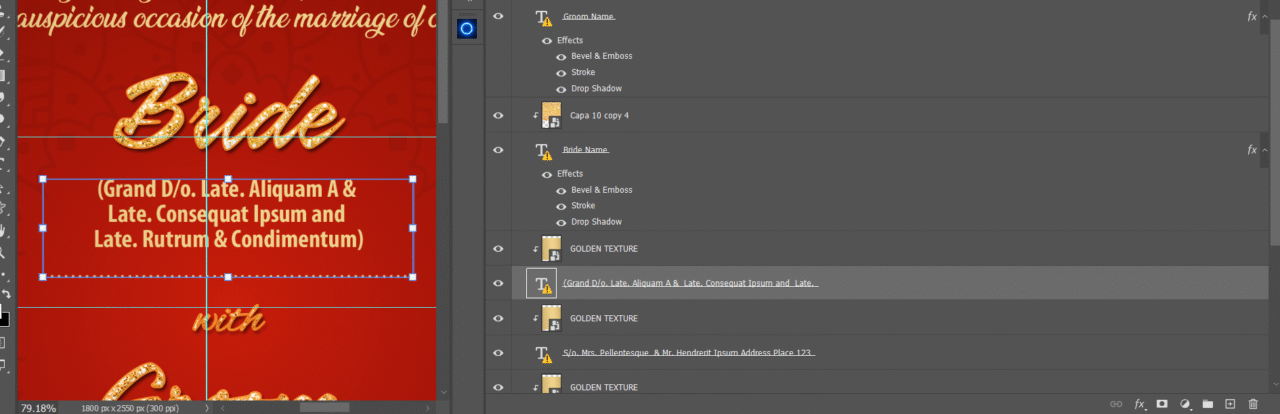Screen dimensions: 1280x414
Task: Click the Delete layer trash icon
Action: [1253, 404]
